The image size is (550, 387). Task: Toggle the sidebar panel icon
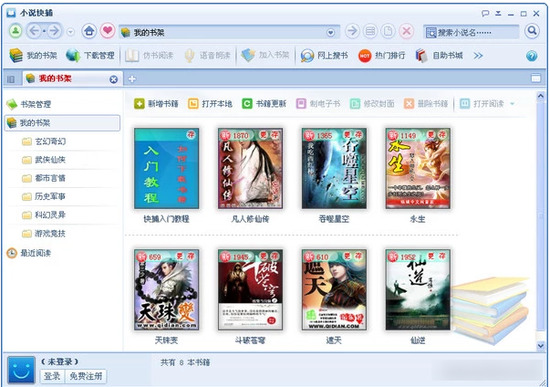[x=11, y=79]
